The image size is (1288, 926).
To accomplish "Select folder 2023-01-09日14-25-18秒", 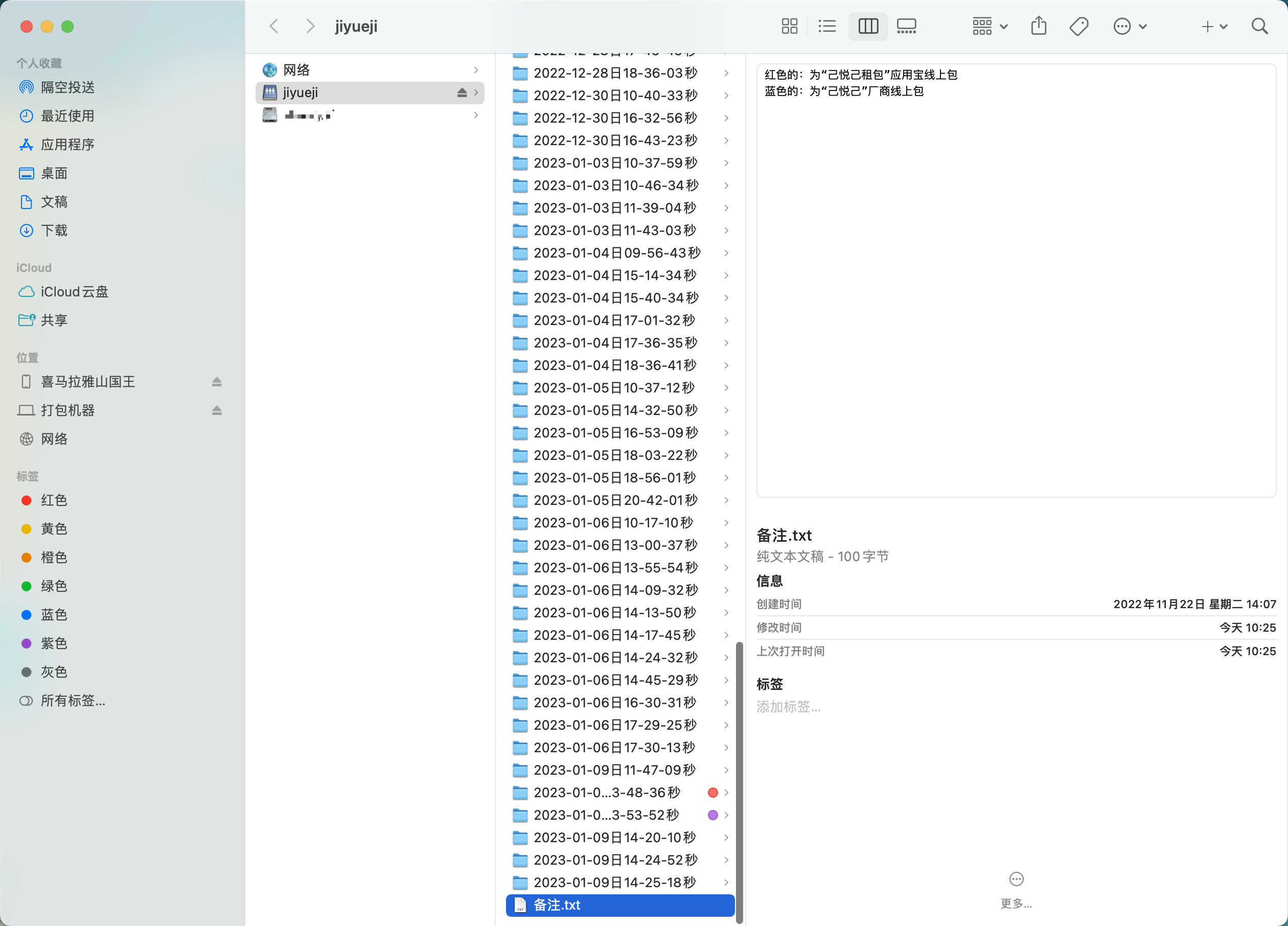I will 620,882.
